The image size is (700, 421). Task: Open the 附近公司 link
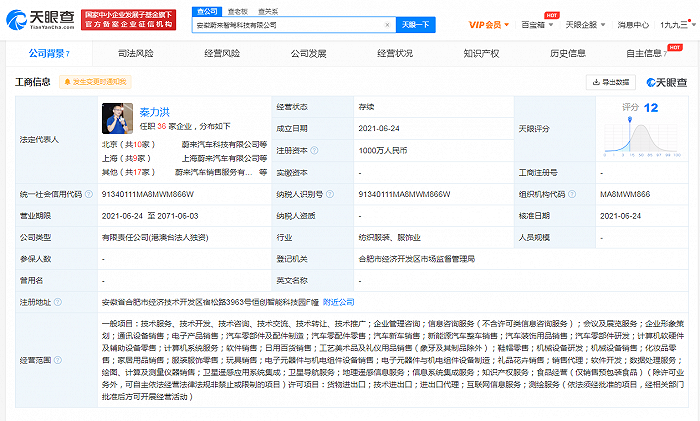[x=338, y=302]
